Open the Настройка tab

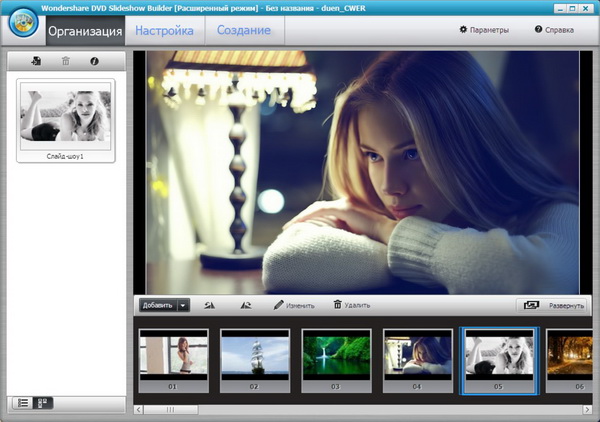(164, 30)
